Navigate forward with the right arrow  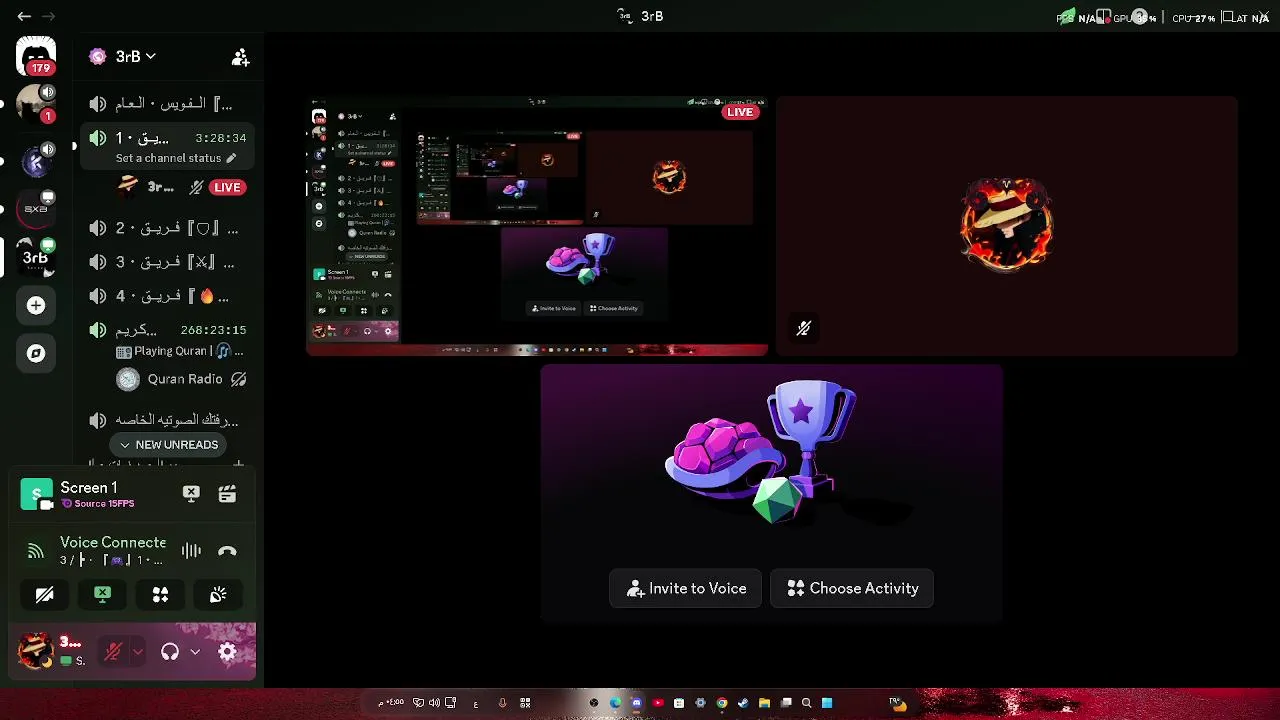[x=48, y=16]
